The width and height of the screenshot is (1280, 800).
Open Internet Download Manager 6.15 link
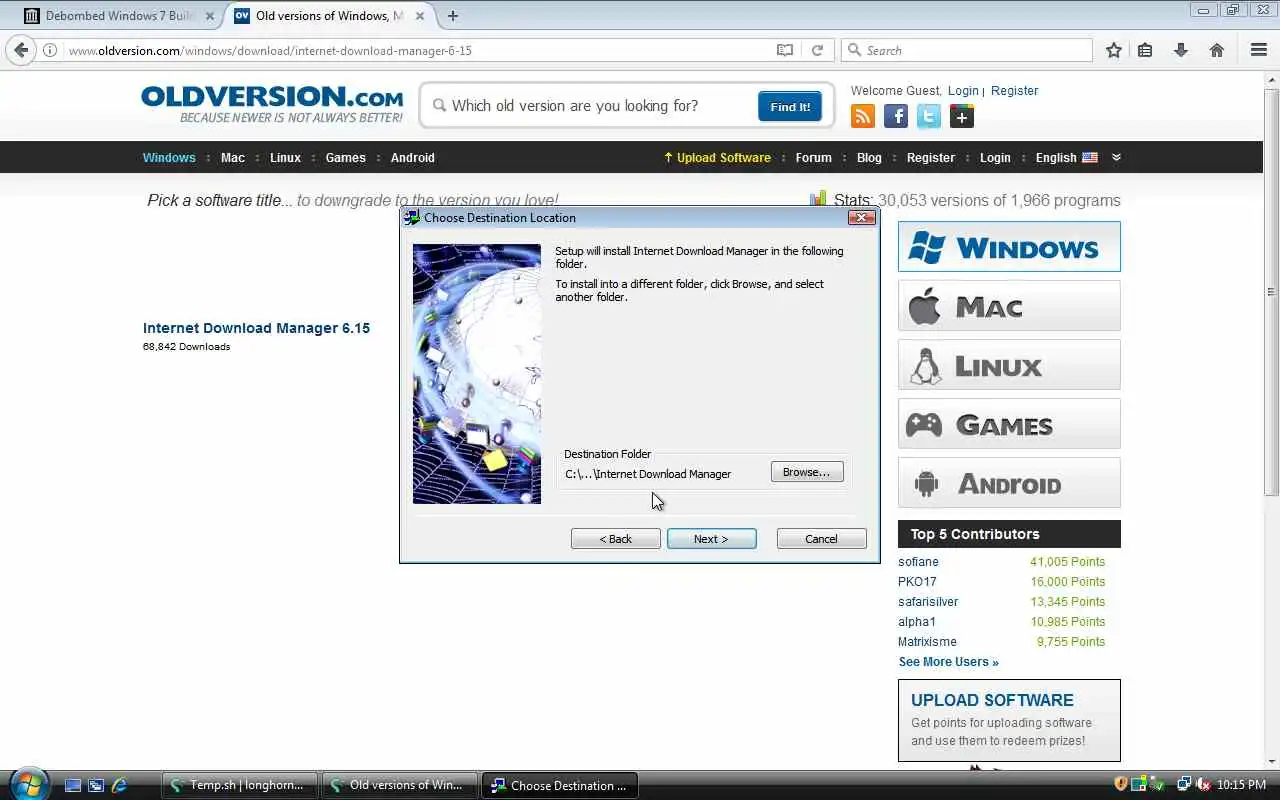pyautogui.click(x=256, y=328)
